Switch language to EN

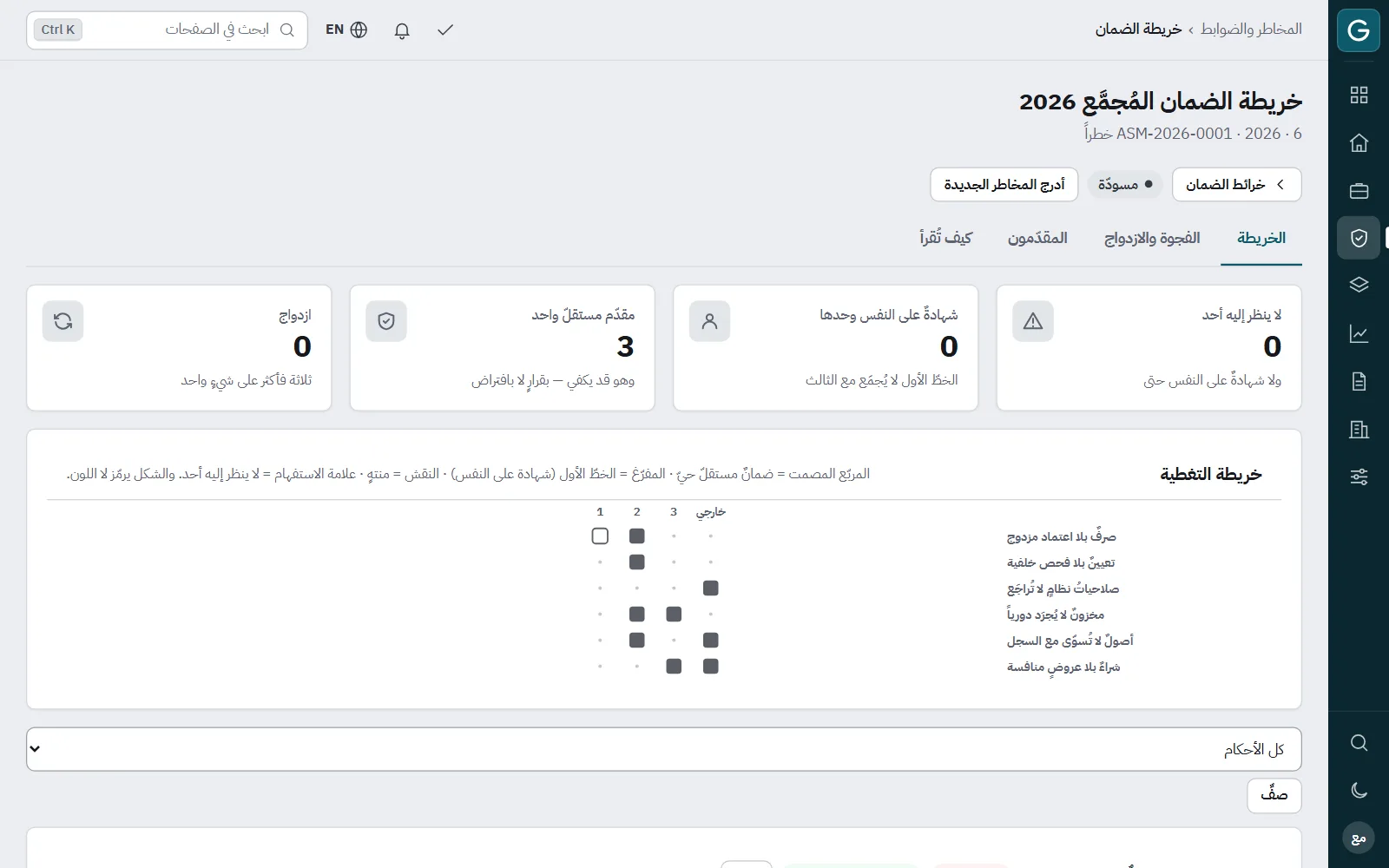click(x=346, y=30)
